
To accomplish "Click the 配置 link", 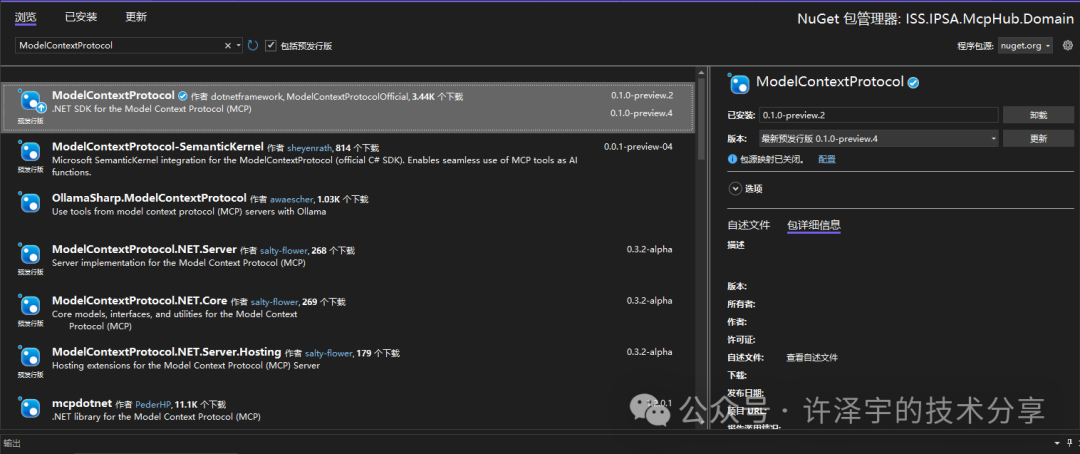I will [827, 159].
